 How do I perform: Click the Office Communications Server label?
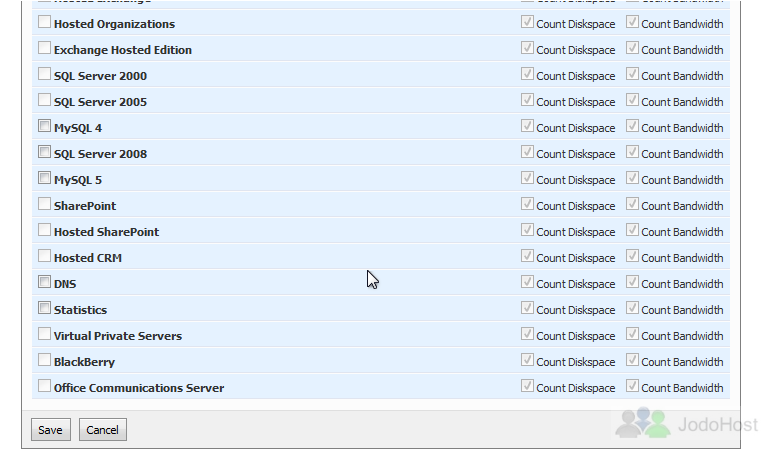pos(139,388)
